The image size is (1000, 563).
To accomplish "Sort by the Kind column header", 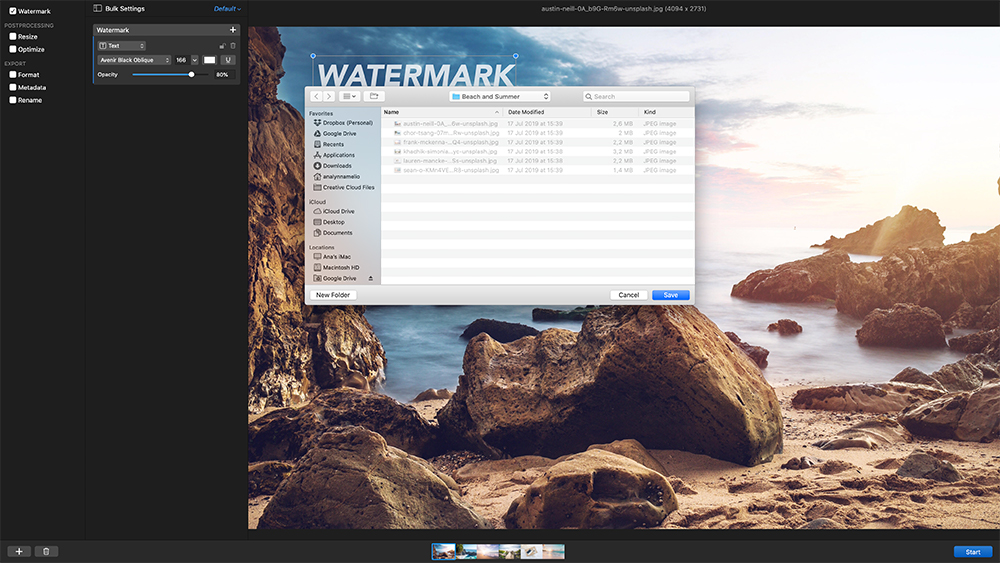I will 666,112.
